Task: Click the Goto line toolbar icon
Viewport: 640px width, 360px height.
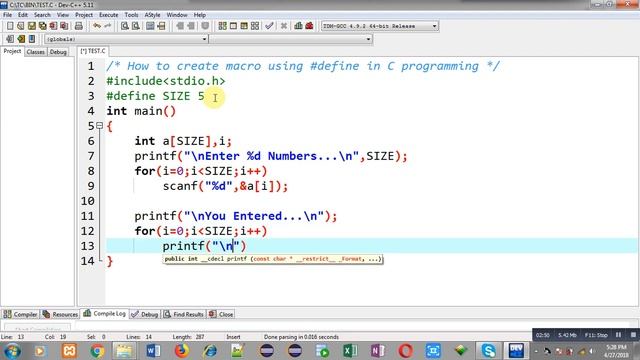Action: point(161,26)
